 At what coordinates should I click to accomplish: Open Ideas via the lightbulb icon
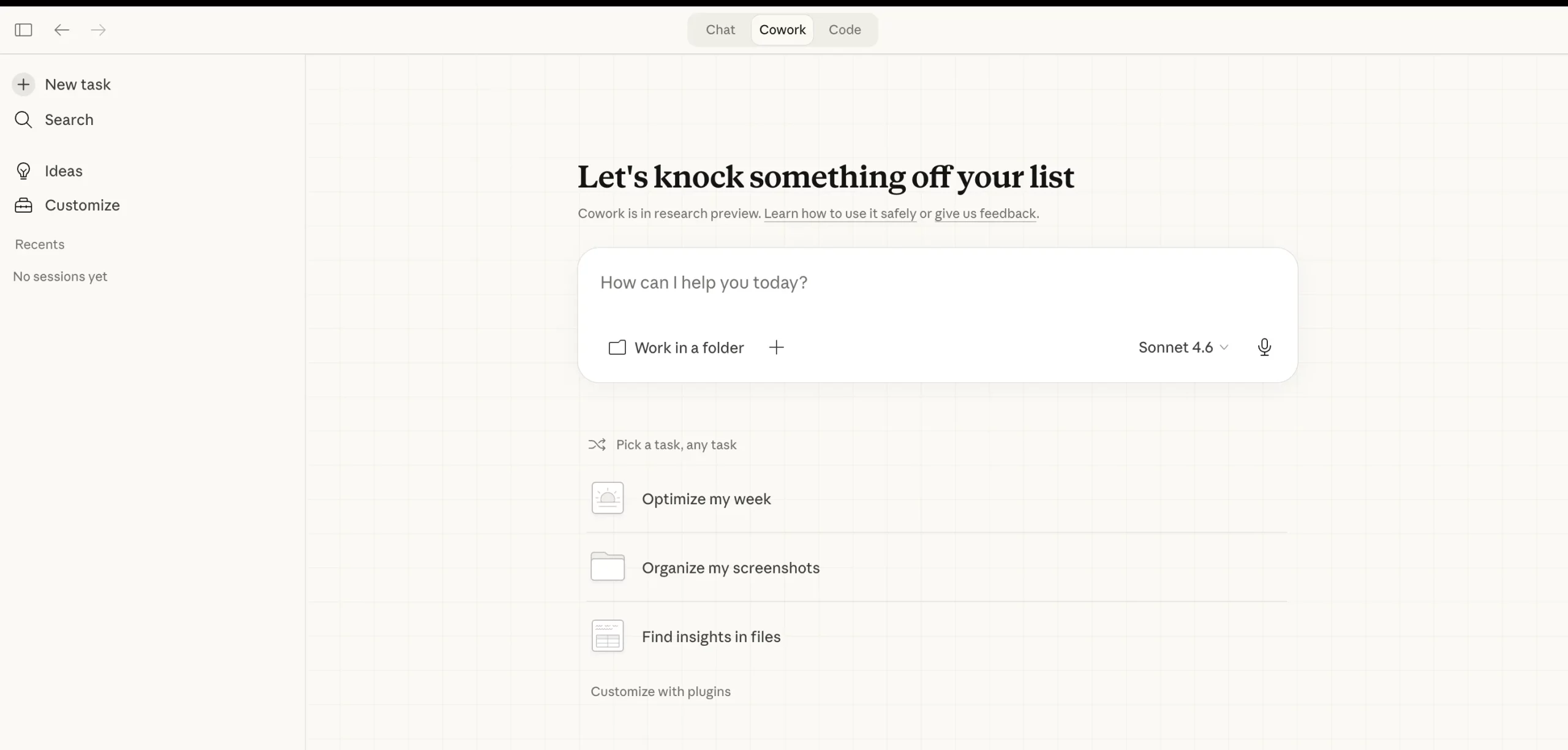click(x=24, y=170)
